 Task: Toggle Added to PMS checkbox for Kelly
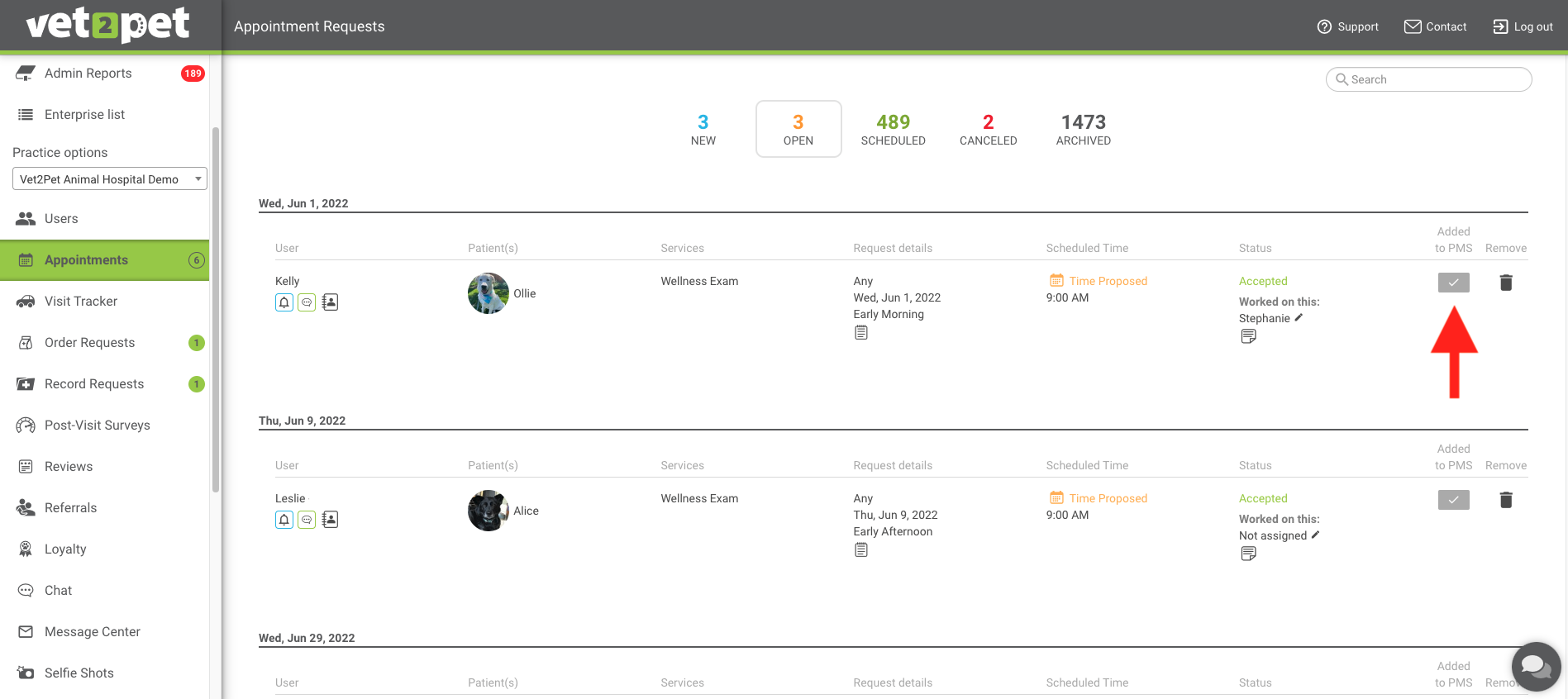[1453, 283]
